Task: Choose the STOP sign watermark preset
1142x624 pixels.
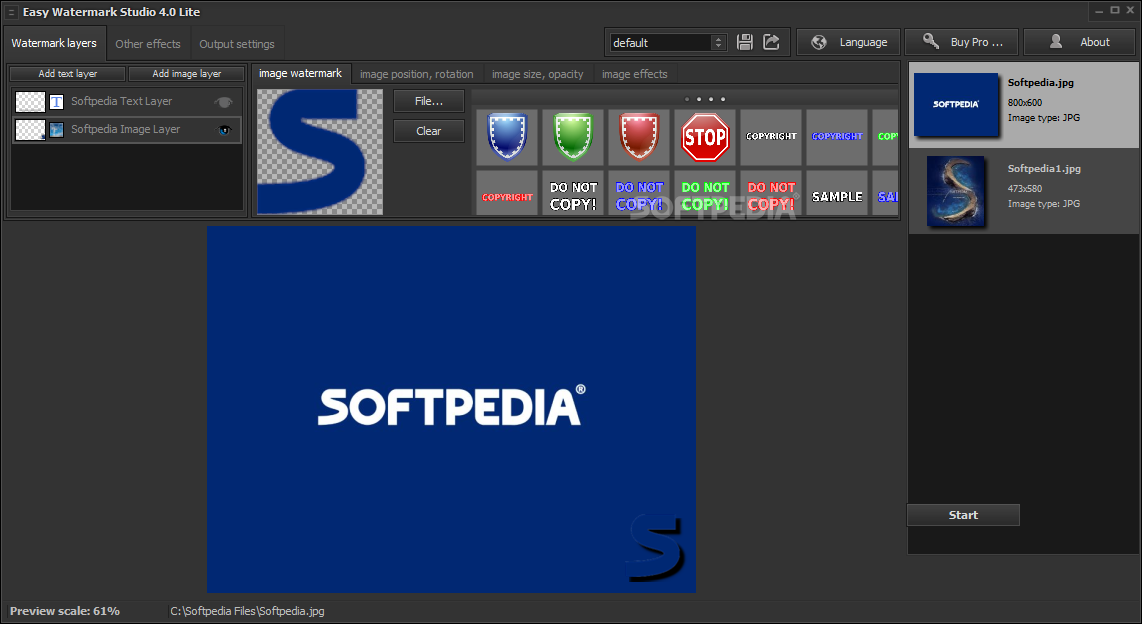Action: pos(705,137)
